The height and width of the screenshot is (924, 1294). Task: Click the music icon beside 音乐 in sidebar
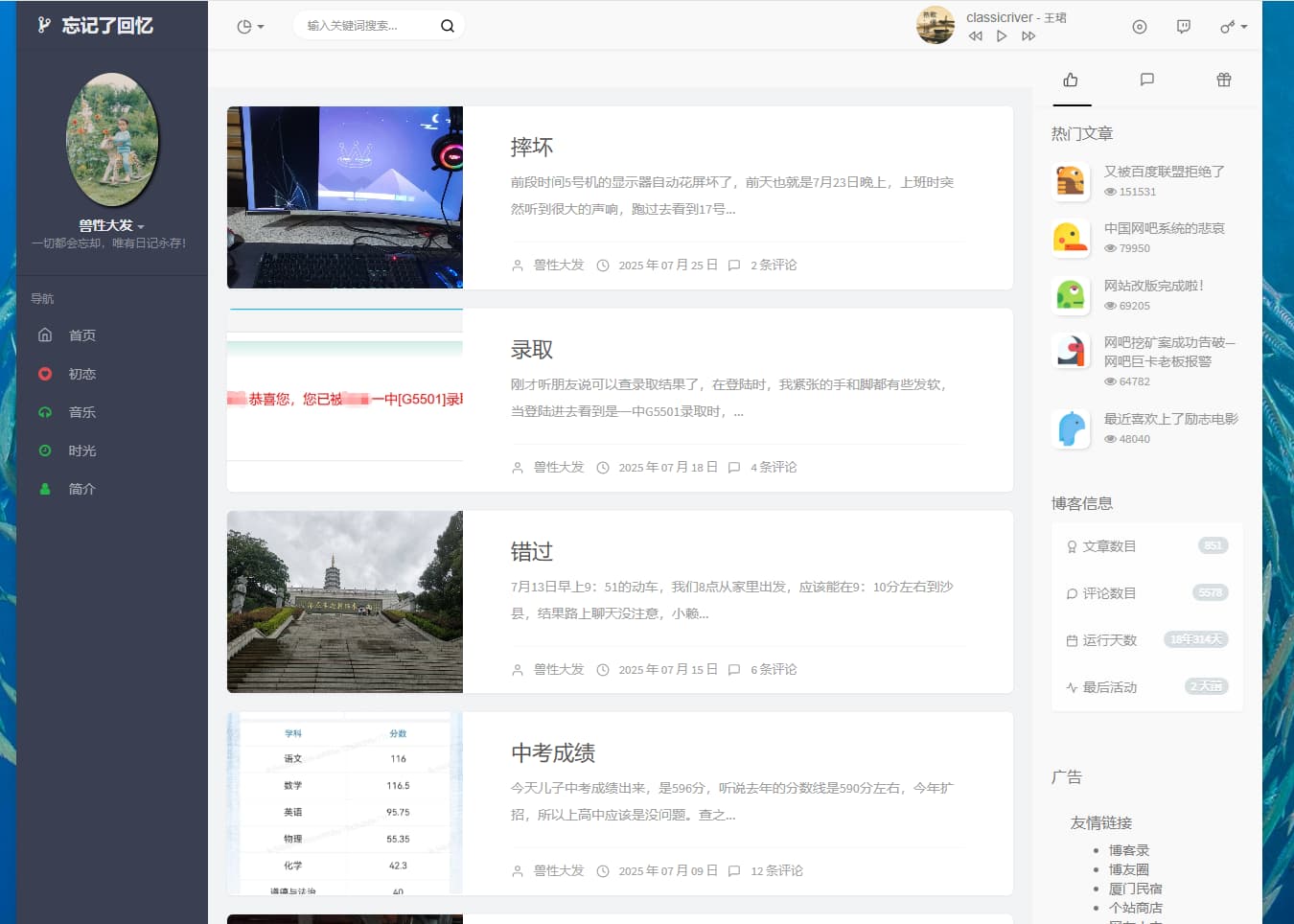(46, 412)
